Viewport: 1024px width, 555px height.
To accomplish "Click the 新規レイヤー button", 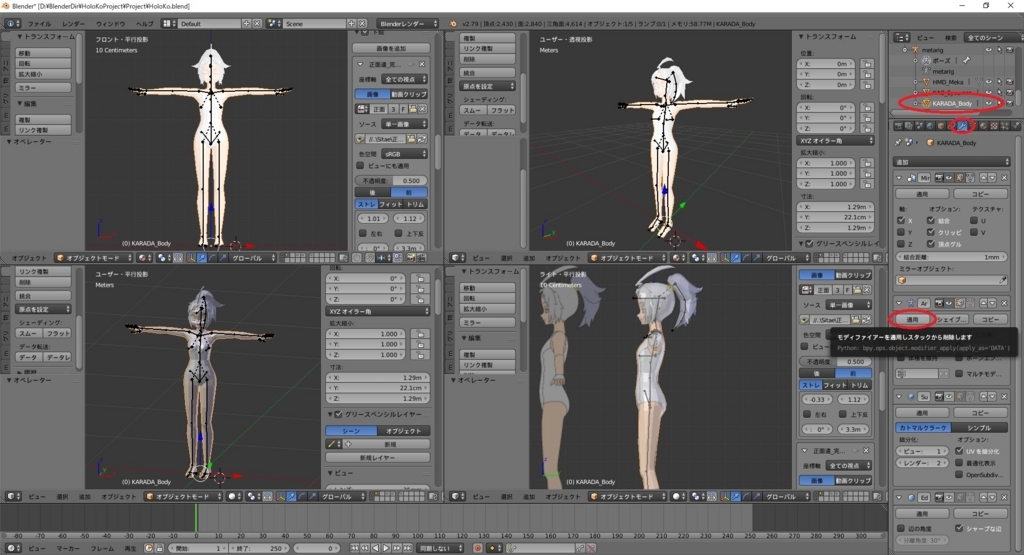I will pos(377,457).
